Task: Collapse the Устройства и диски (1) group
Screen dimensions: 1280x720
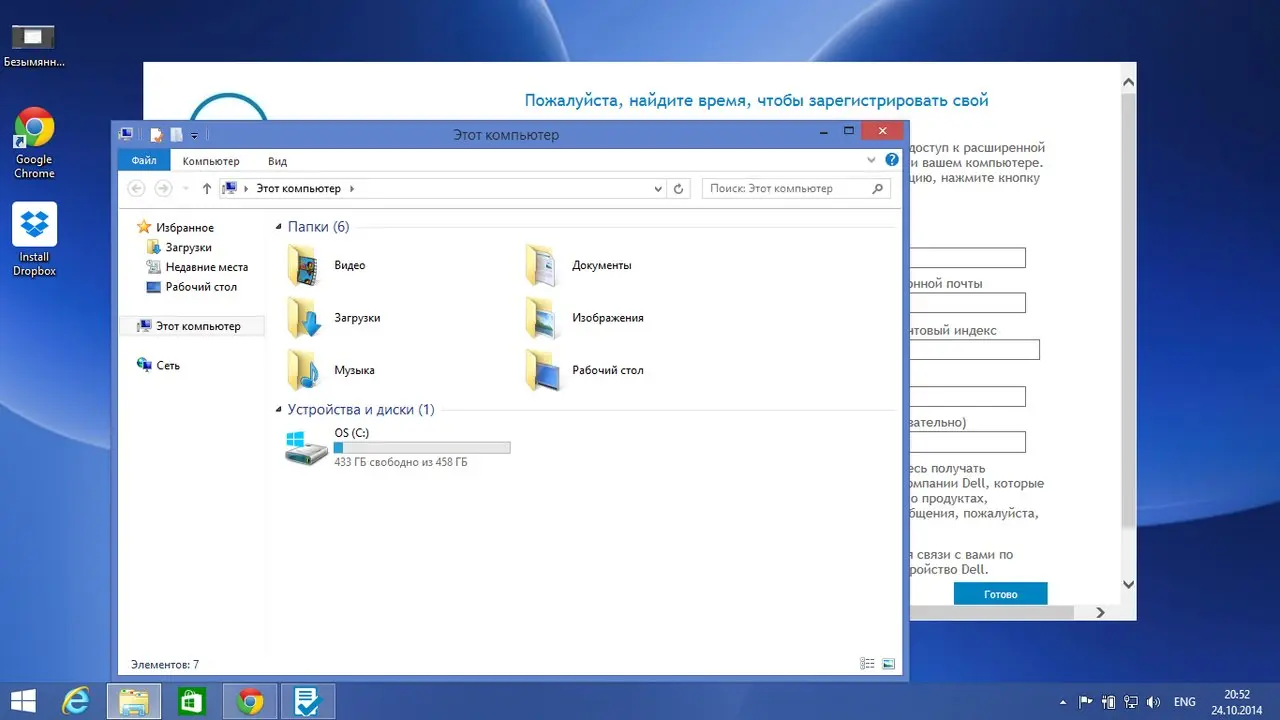Action: pyautogui.click(x=279, y=410)
